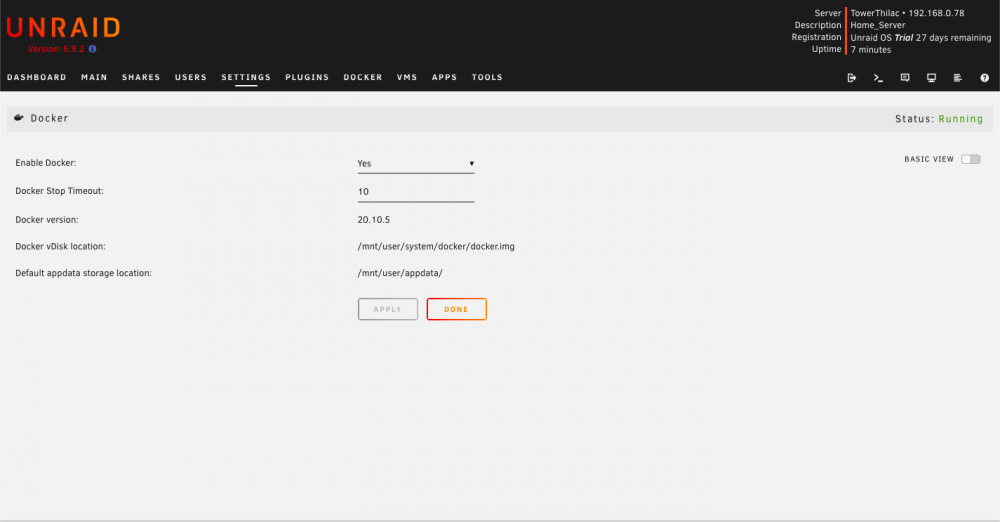Click the logout icon in header
The height and width of the screenshot is (522, 1000).
click(851, 78)
